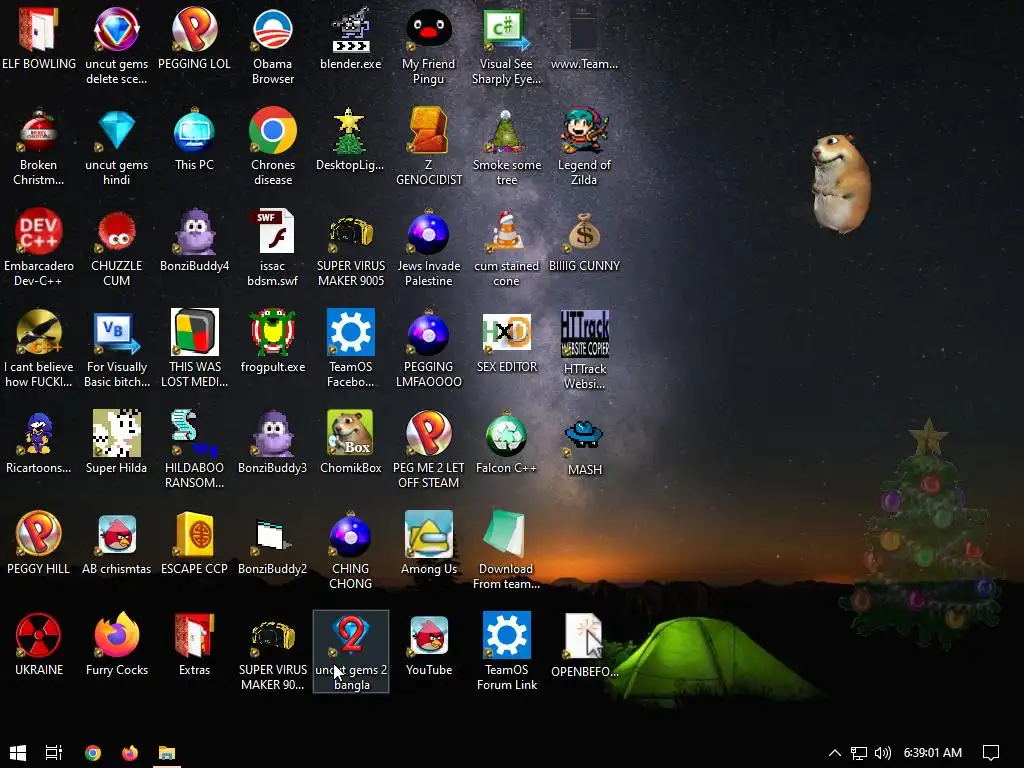Select SUPER VIRUS MAKER 9005 icon
This screenshot has height=768, width=1024.
[351, 233]
